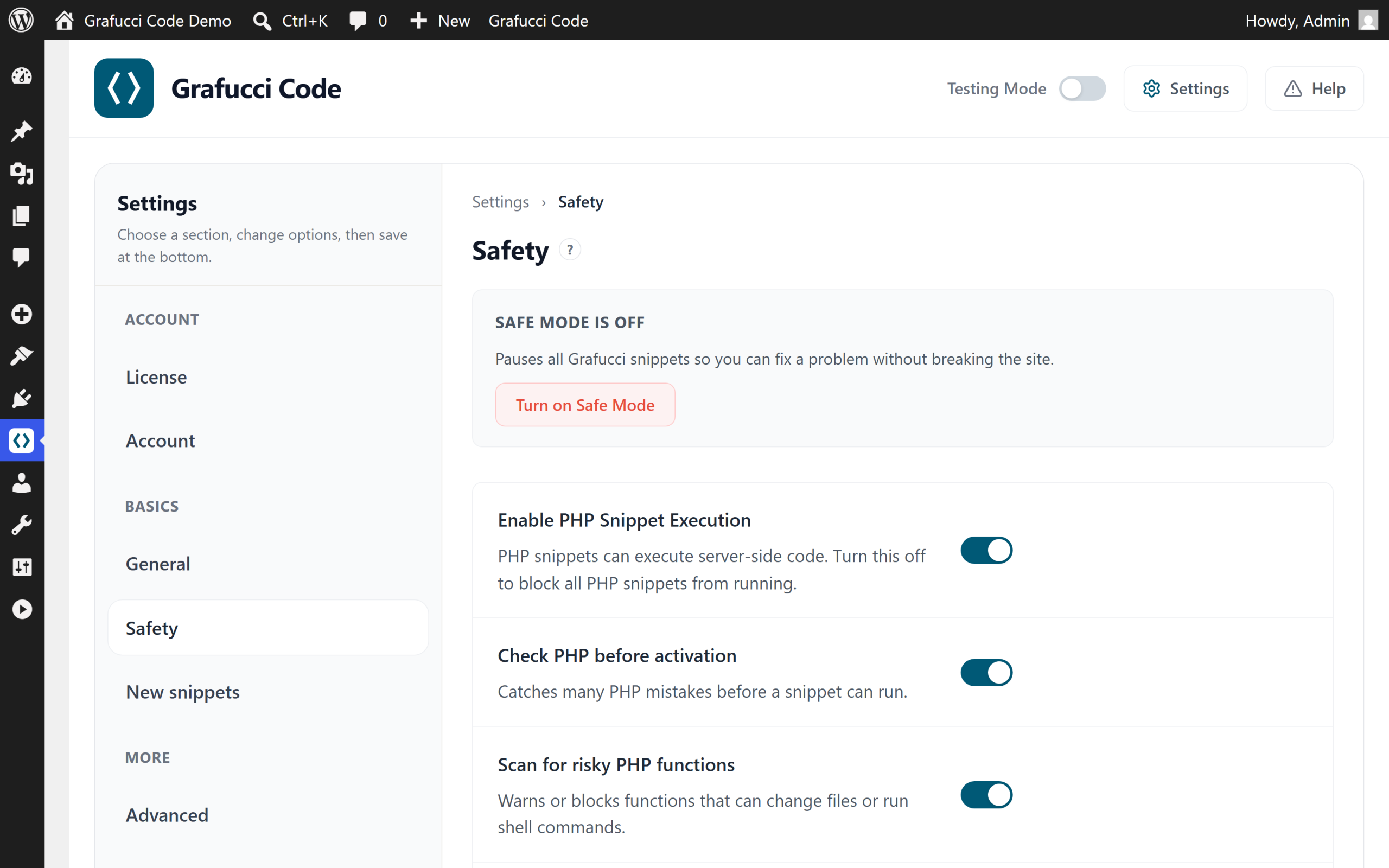
Task: Click the circled plus icon in sidebar
Action: (22, 314)
